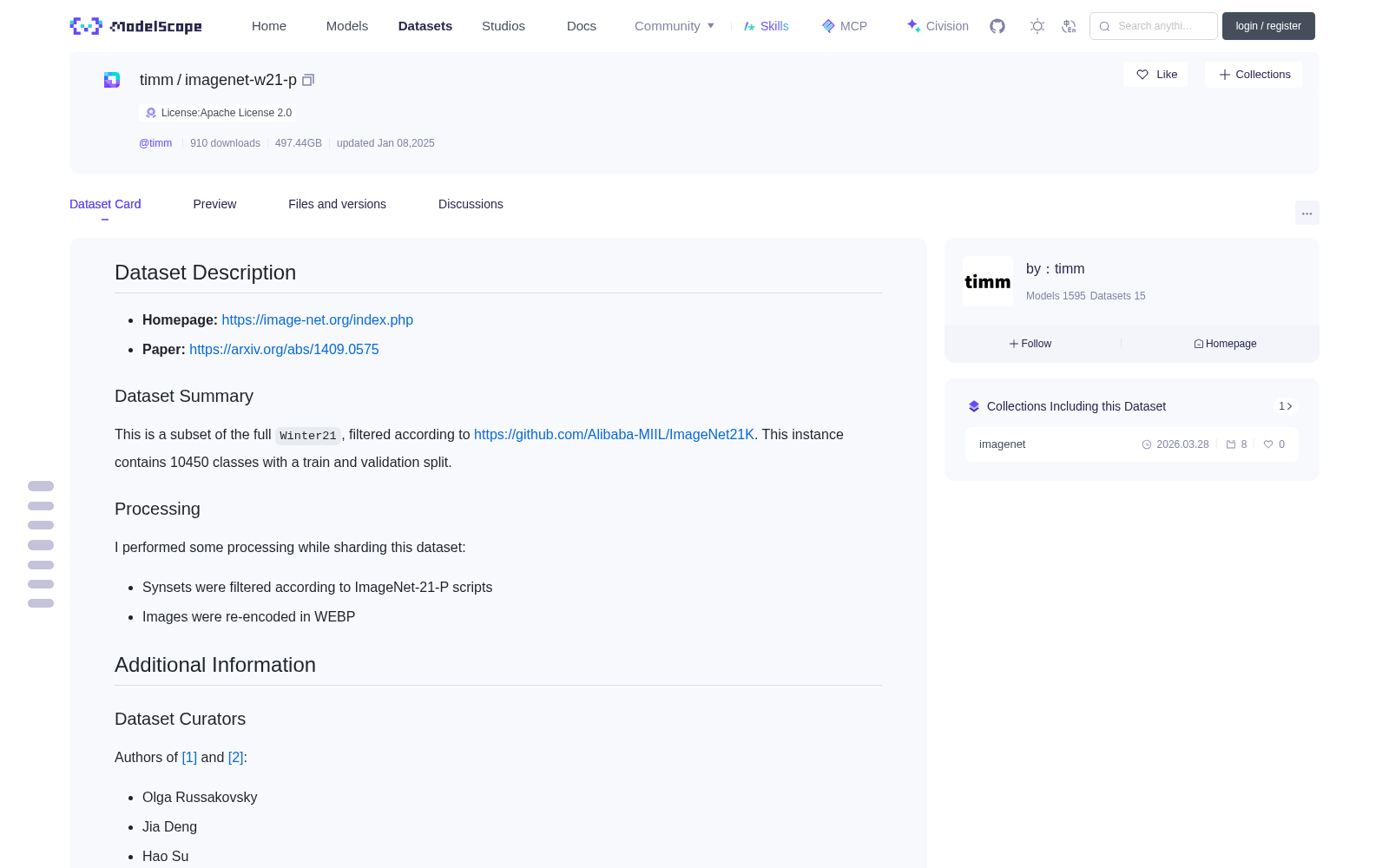Click the 'Datasets 15' count
Image resolution: width=1389 pixels, height=868 pixels.
pos(1118,296)
